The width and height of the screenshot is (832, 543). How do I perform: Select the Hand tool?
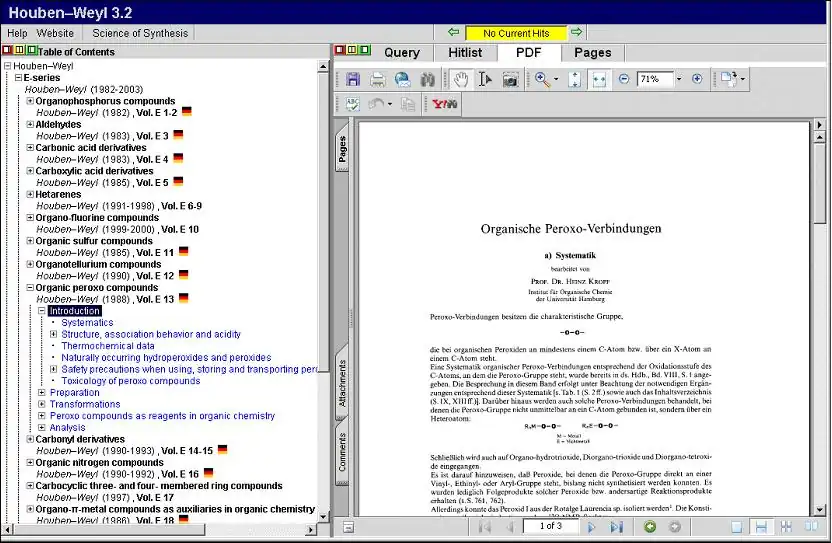[460, 79]
